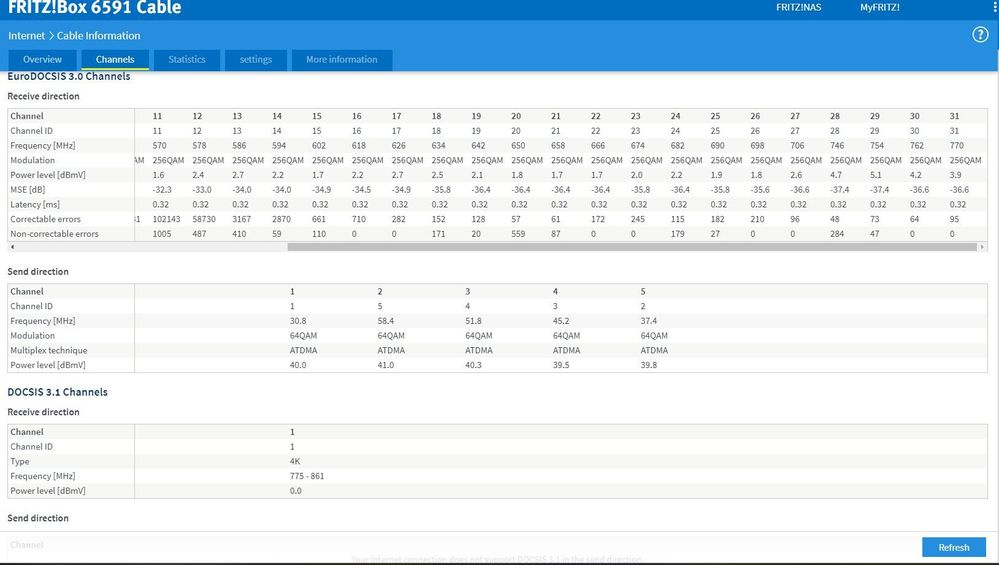999x565 pixels.
Task: Click power level value 4.7
Action: (836, 175)
